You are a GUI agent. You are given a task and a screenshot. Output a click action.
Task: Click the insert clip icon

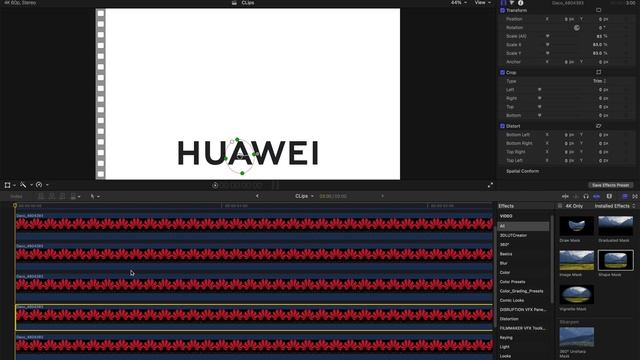[x=51, y=196]
